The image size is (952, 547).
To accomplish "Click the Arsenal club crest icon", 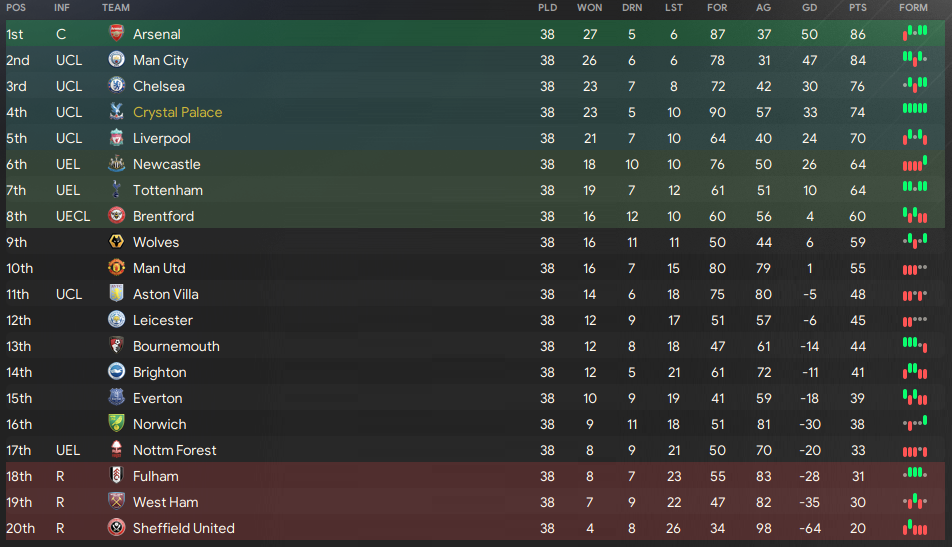I will [116, 33].
